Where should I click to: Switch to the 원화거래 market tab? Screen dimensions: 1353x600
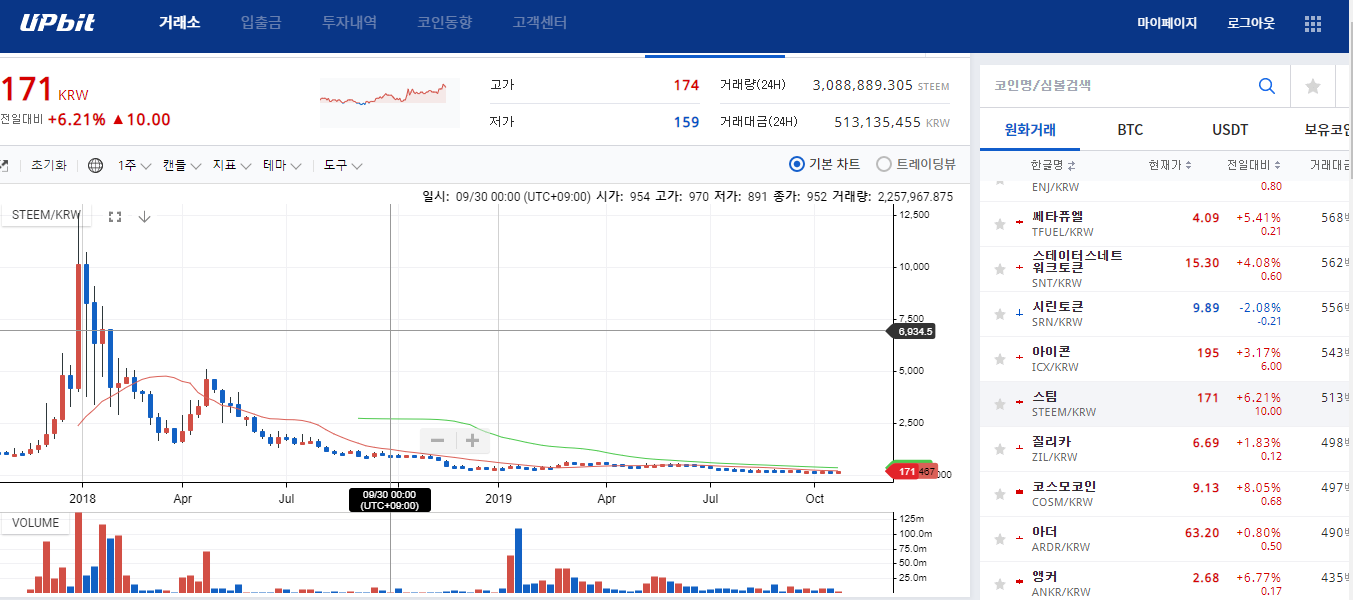point(1030,130)
